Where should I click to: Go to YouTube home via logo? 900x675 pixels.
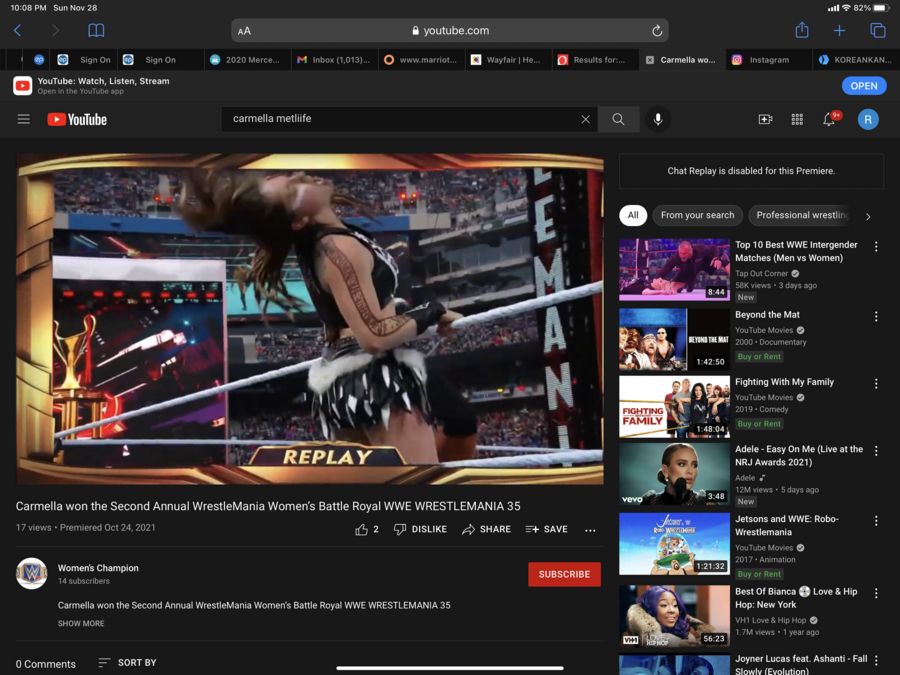77,119
